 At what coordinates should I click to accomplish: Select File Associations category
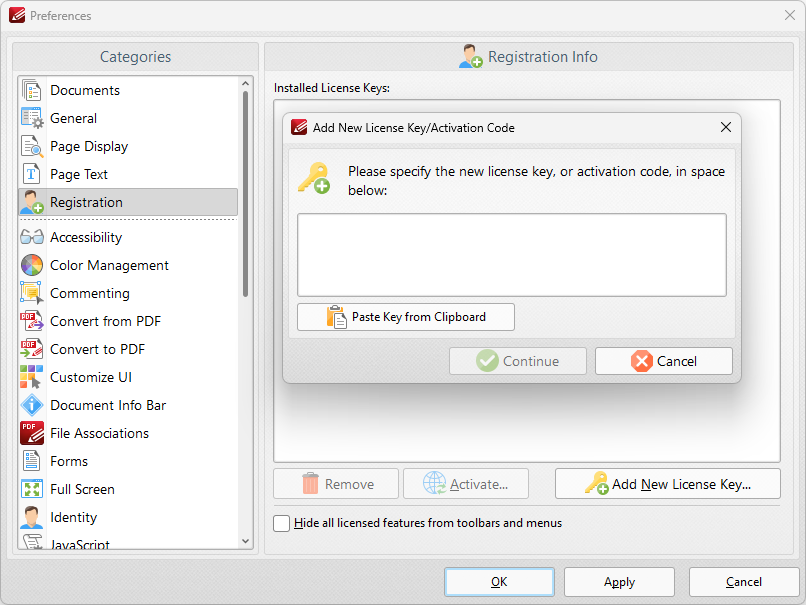tap(128, 433)
